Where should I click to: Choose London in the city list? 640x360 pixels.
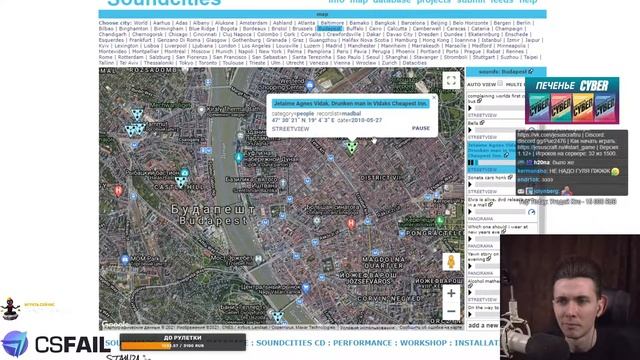point(227,46)
